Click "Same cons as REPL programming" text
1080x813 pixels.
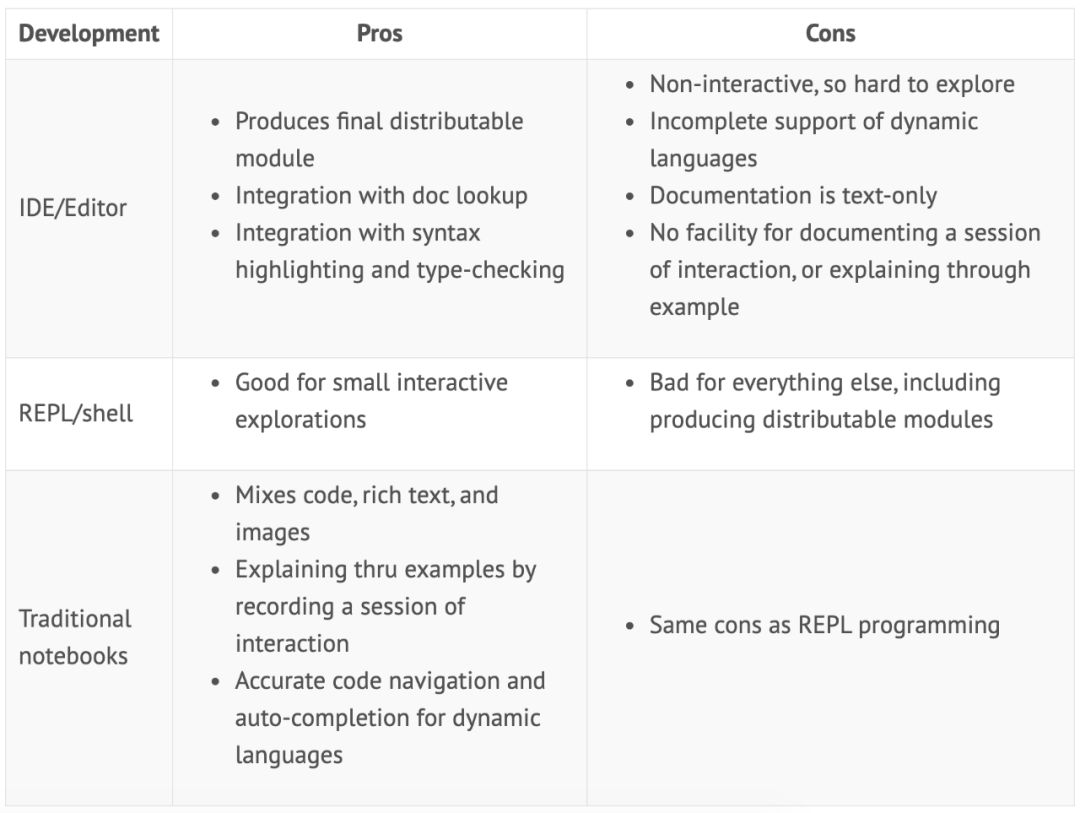click(824, 626)
